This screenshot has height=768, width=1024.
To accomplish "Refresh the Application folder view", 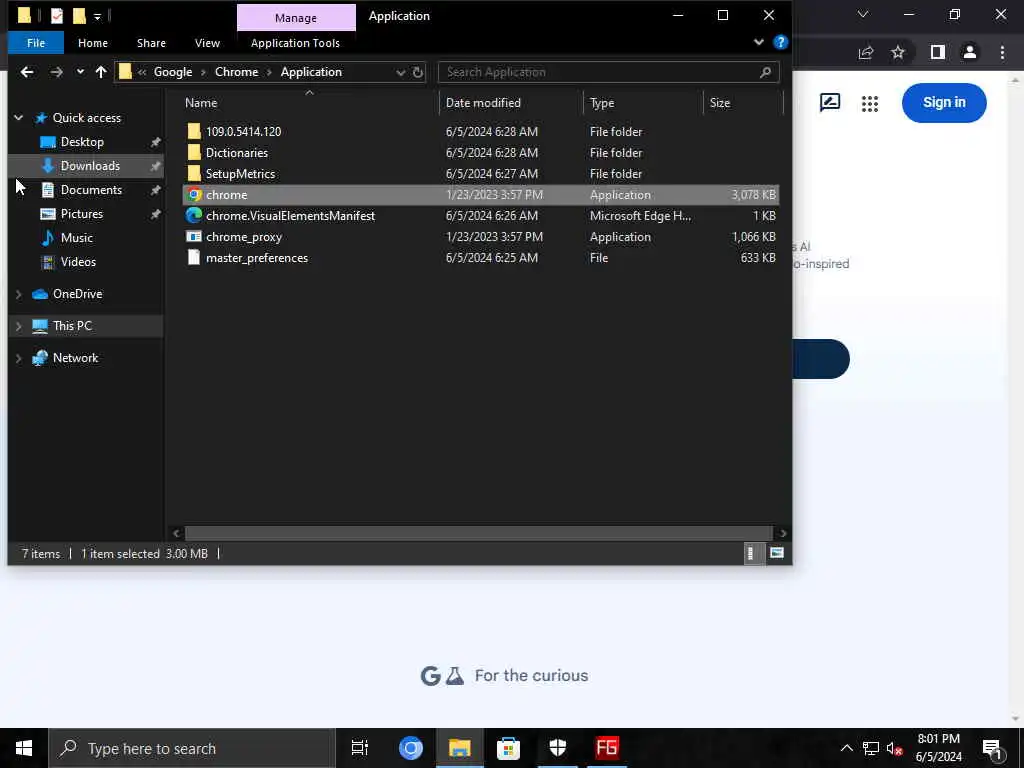I will click(418, 72).
